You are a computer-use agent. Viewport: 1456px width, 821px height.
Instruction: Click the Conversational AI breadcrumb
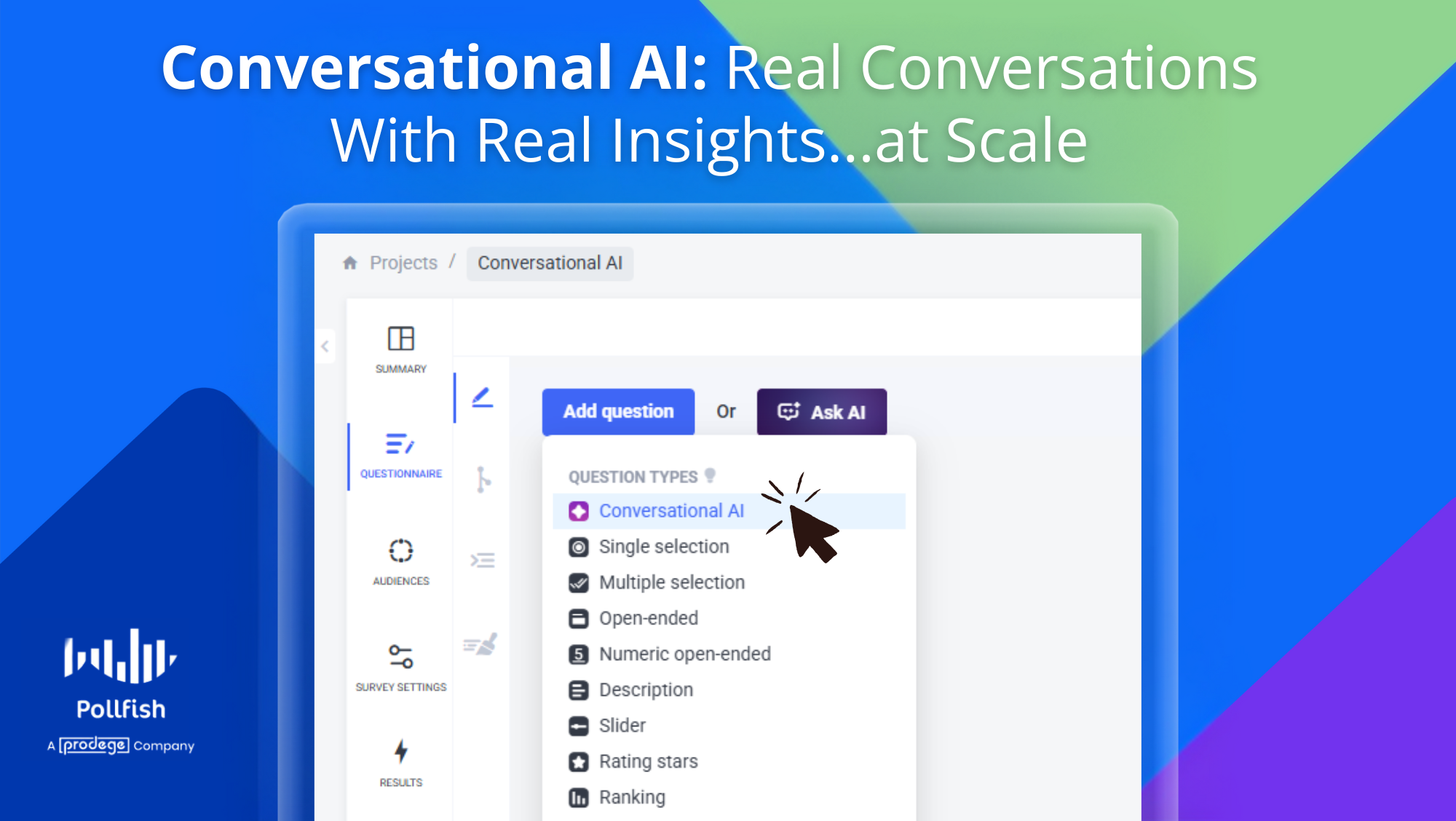click(550, 263)
